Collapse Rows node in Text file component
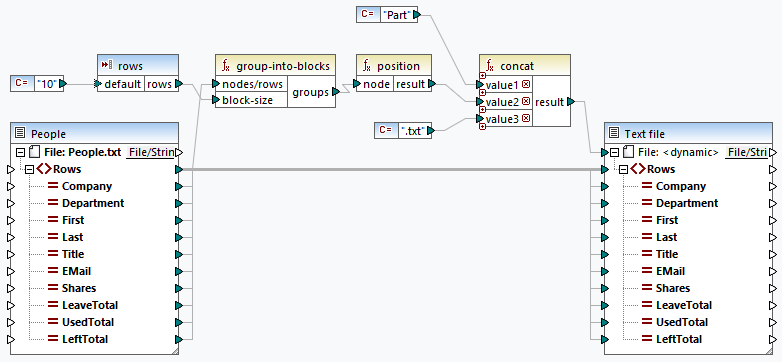The width and height of the screenshot is (782, 362). point(623,170)
